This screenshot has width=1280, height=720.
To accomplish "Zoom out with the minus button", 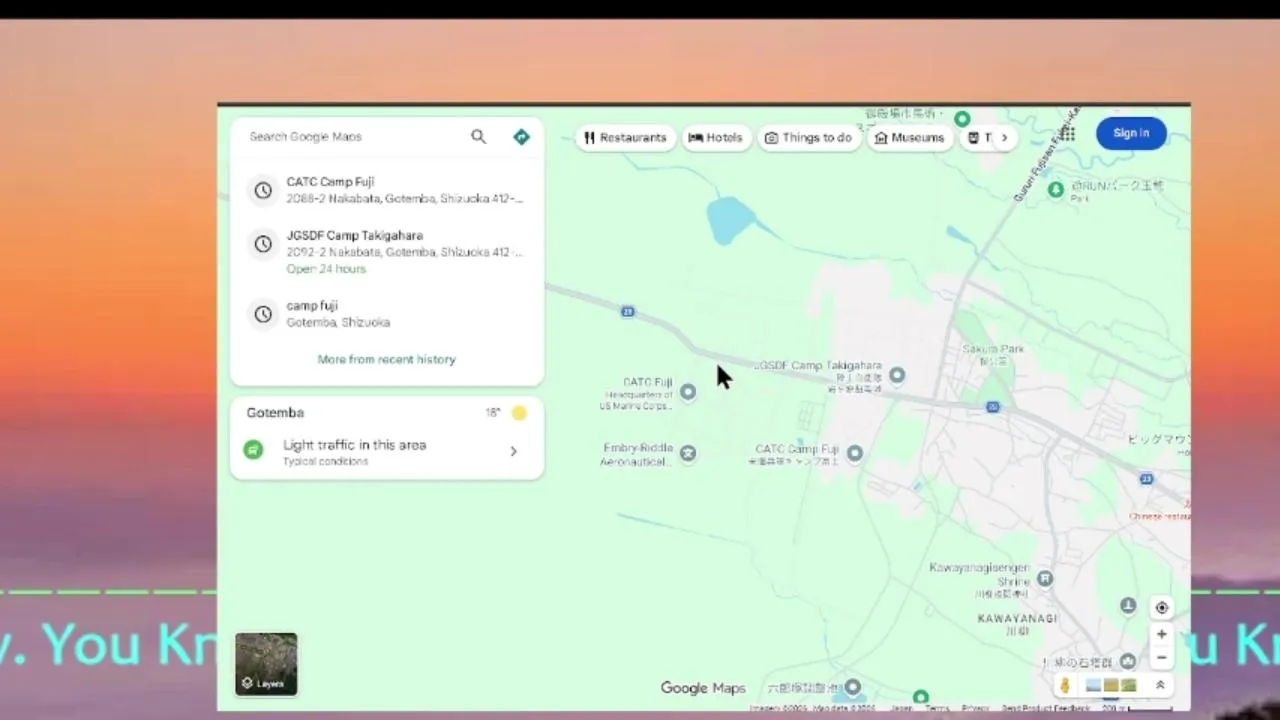I will (1161, 658).
